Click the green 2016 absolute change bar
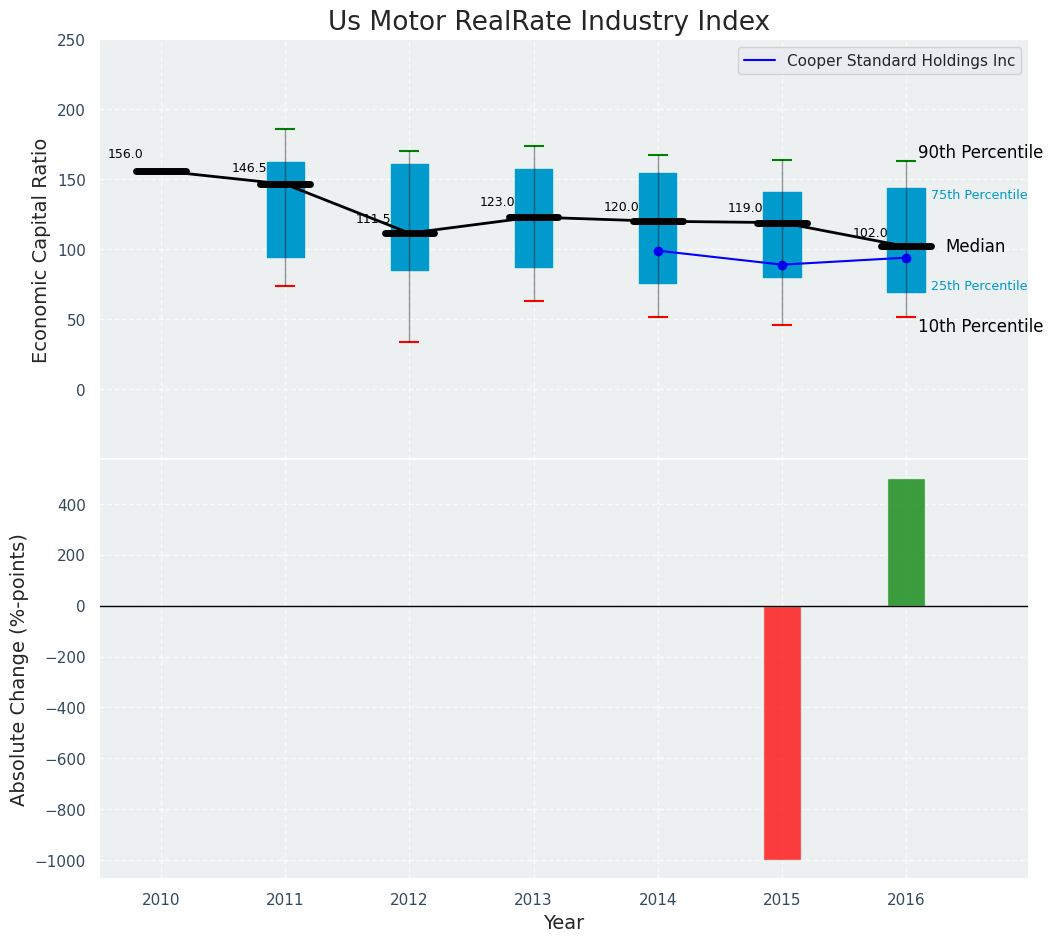The width and height of the screenshot is (1053, 942). click(x=906, y=542)
